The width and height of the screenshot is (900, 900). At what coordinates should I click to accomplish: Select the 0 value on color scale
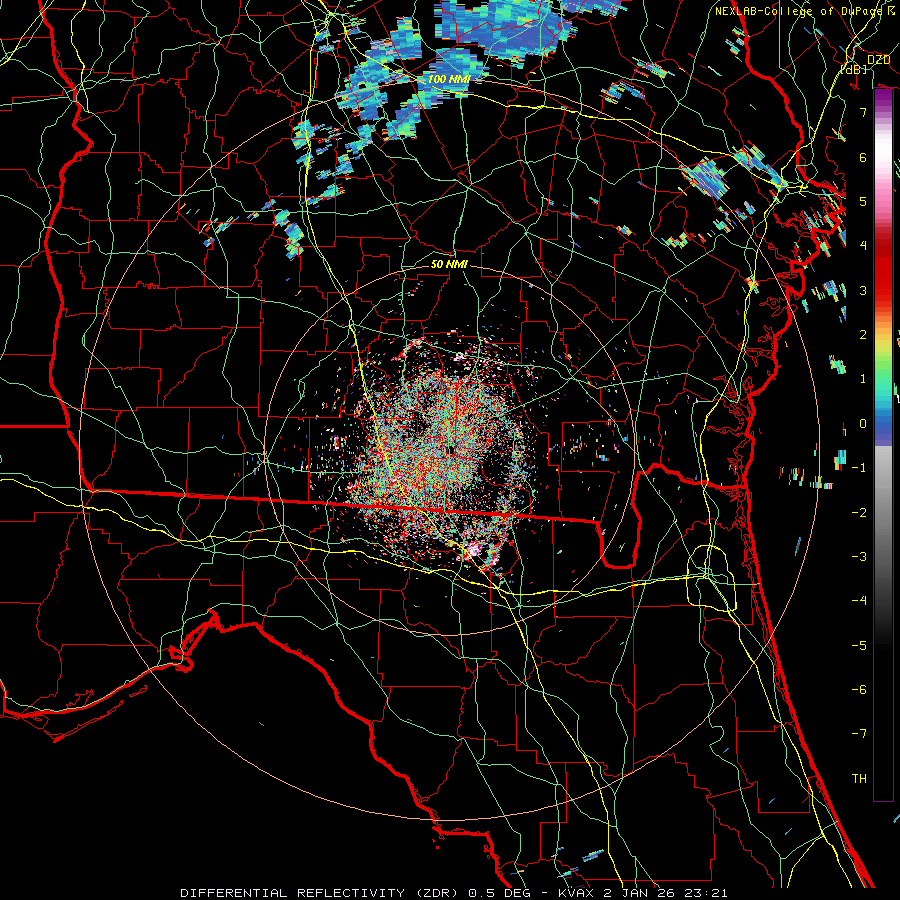[863, 423]
